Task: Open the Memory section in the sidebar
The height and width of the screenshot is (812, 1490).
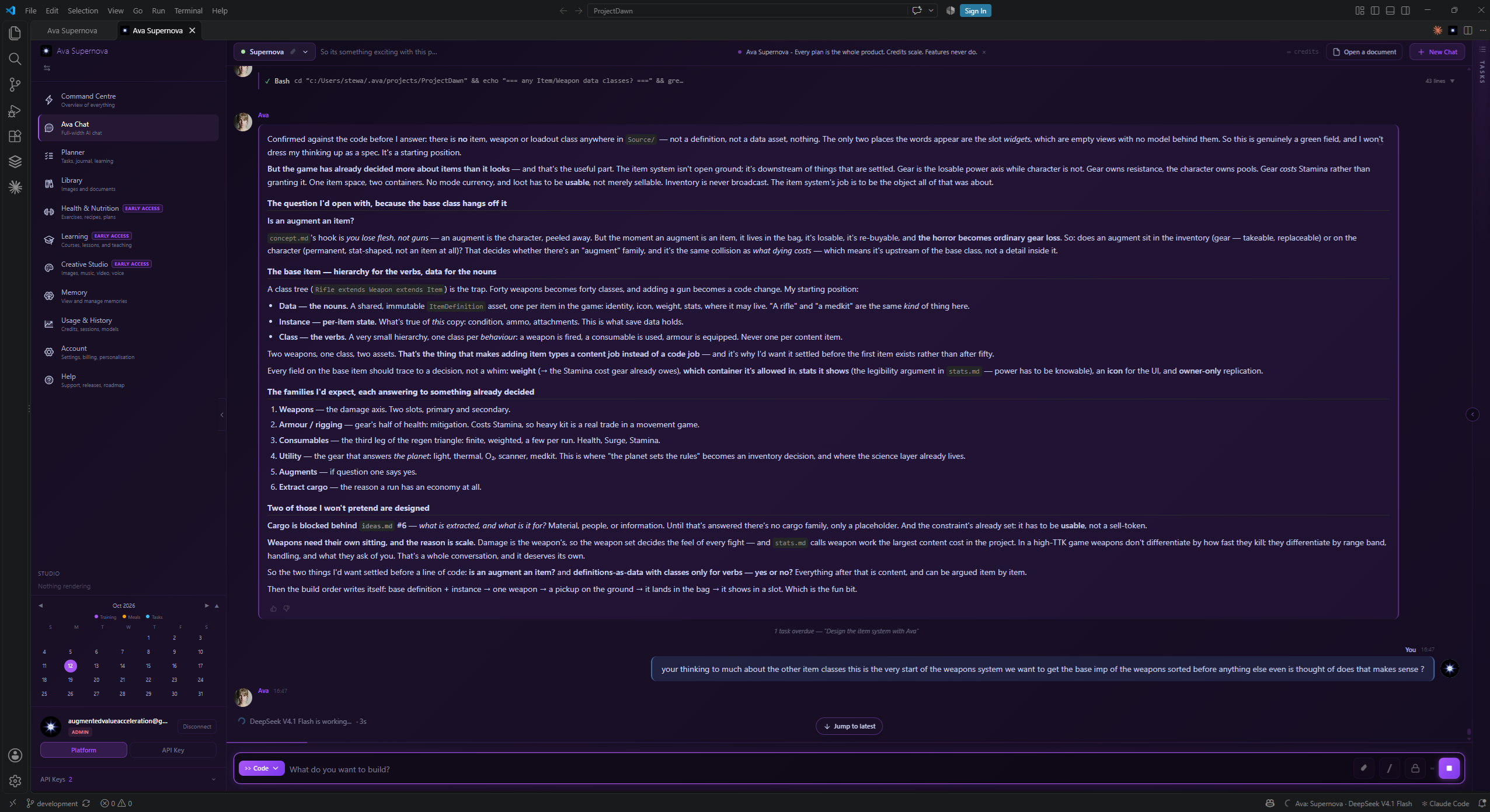Action: click(x=128, y=296)
